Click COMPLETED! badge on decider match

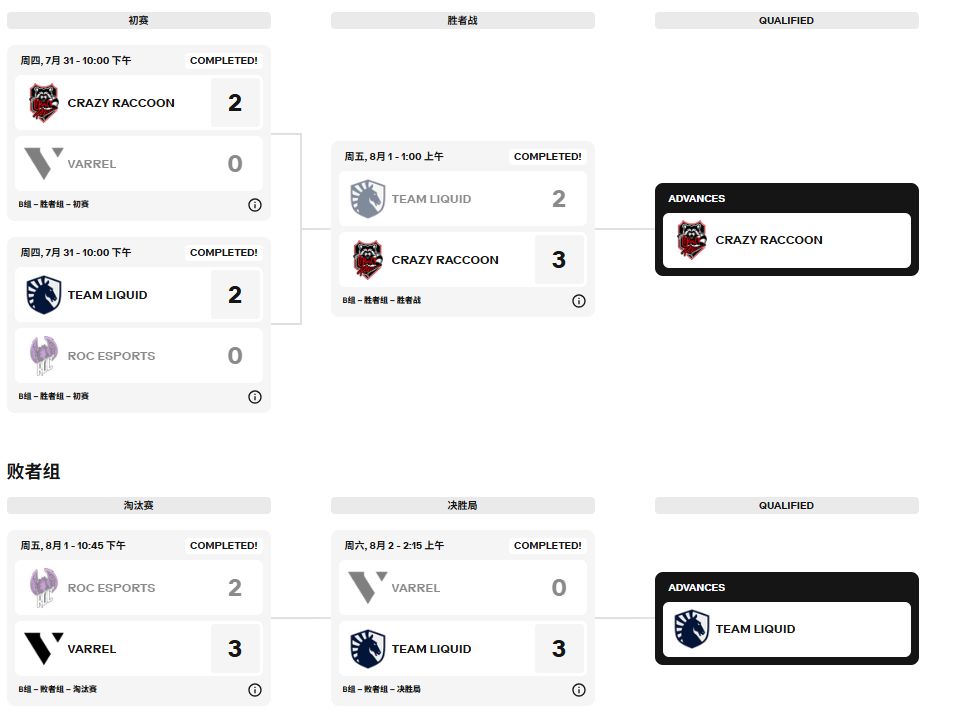coord(547,546)
